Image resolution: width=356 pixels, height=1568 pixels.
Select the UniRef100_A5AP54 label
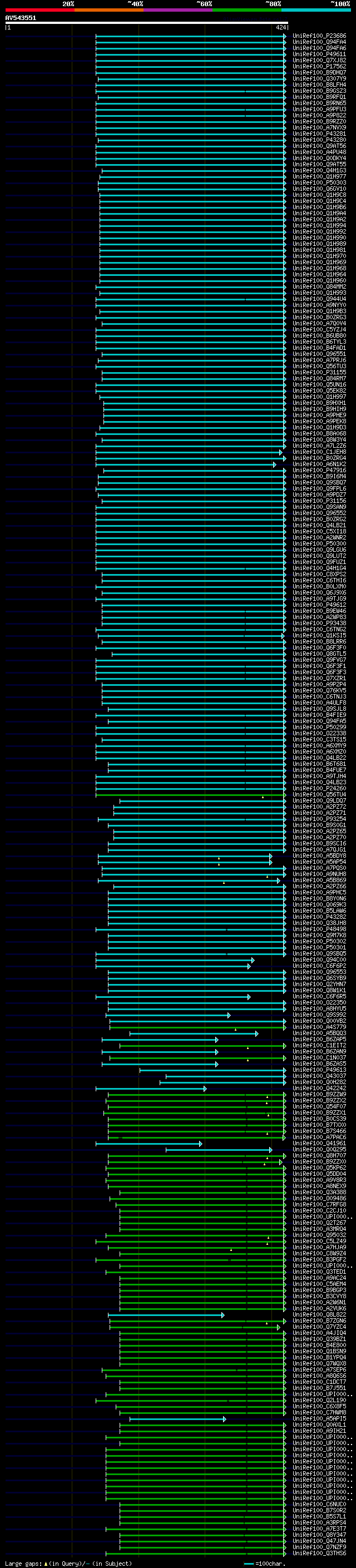319,862
